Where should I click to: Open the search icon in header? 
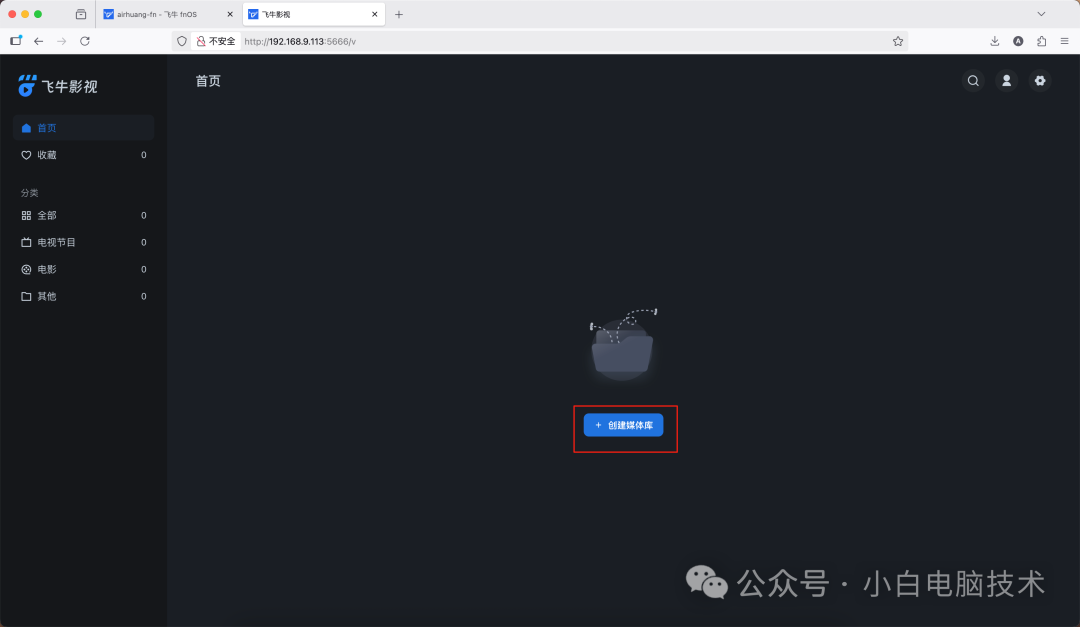973,81
